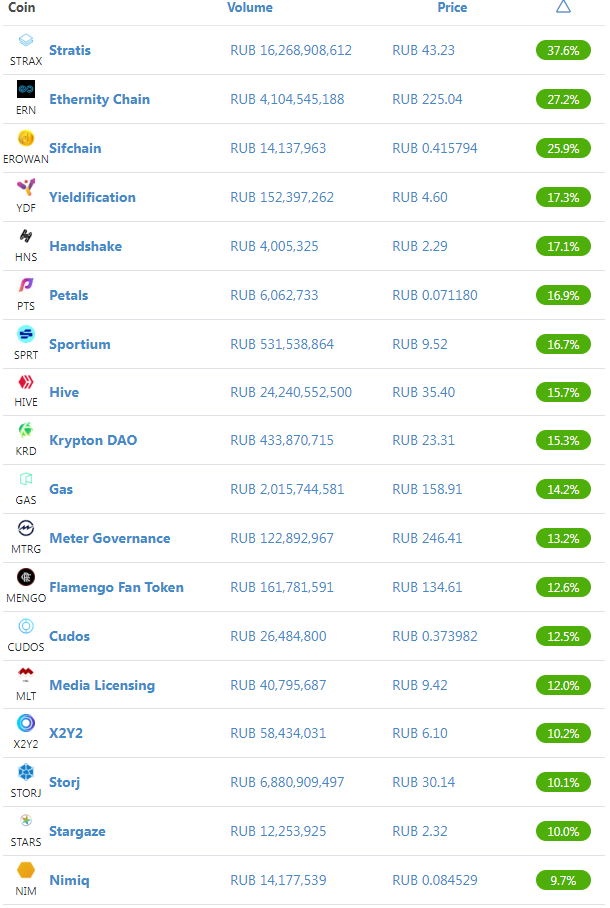Viewport: 610px width, 908px height.
Task: Click the Gas price RUB 158.91
Action: pos(427,489)
